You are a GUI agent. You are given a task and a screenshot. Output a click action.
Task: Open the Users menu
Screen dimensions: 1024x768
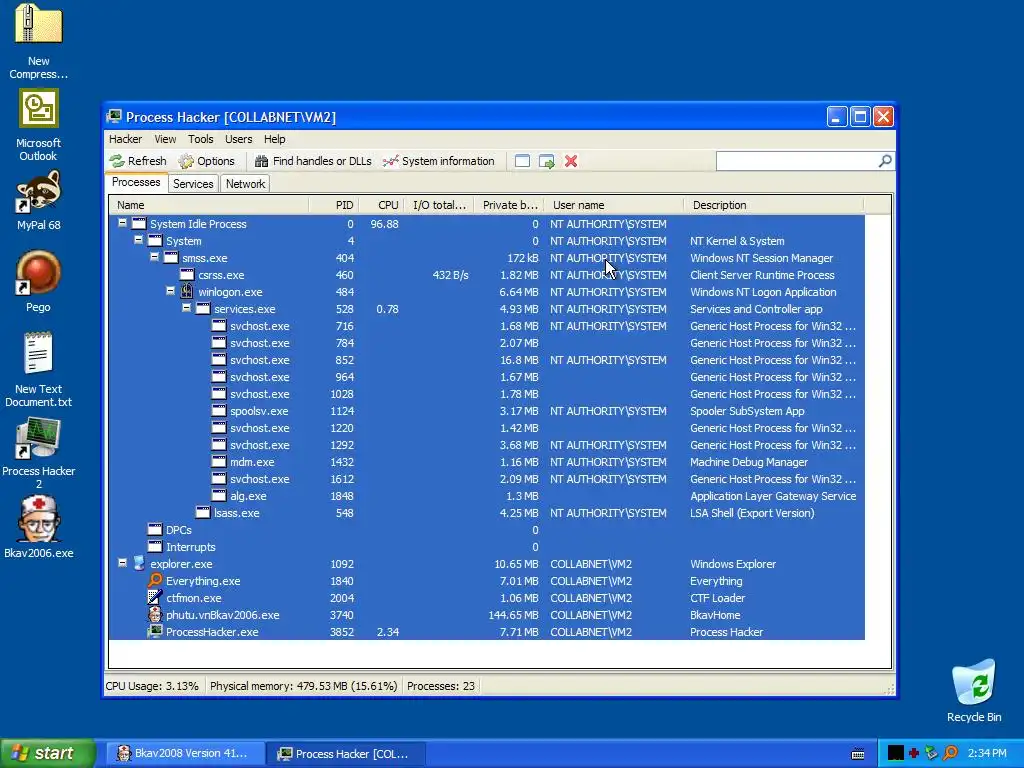click(x=238, y=139)
